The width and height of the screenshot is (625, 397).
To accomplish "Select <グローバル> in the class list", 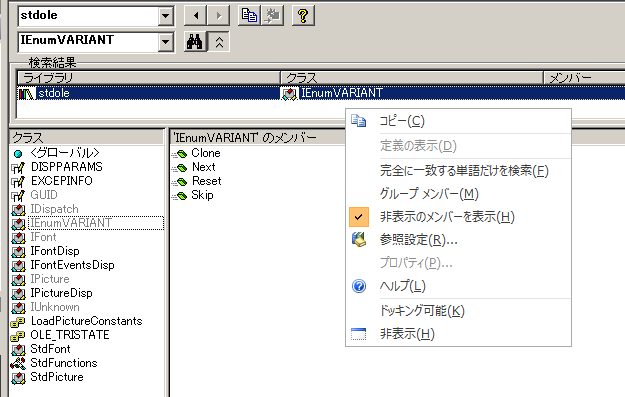I will click(65, 153).
